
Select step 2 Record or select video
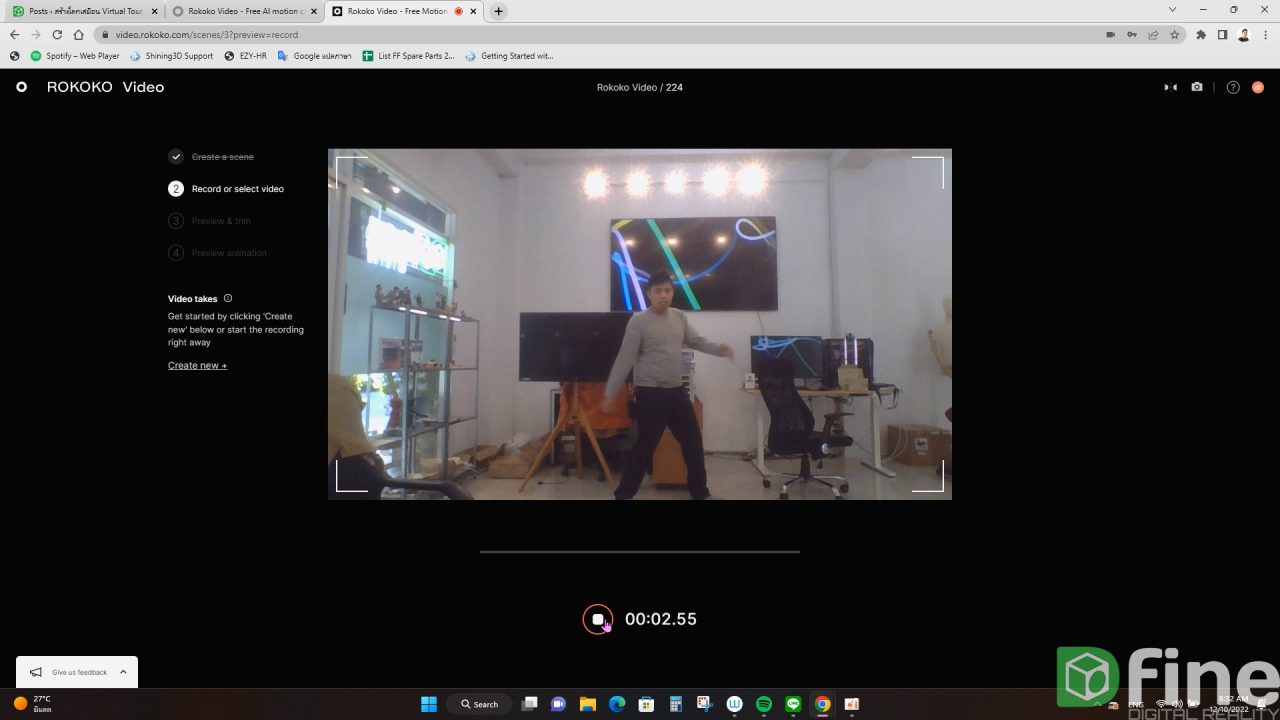(x=237, y=189)
